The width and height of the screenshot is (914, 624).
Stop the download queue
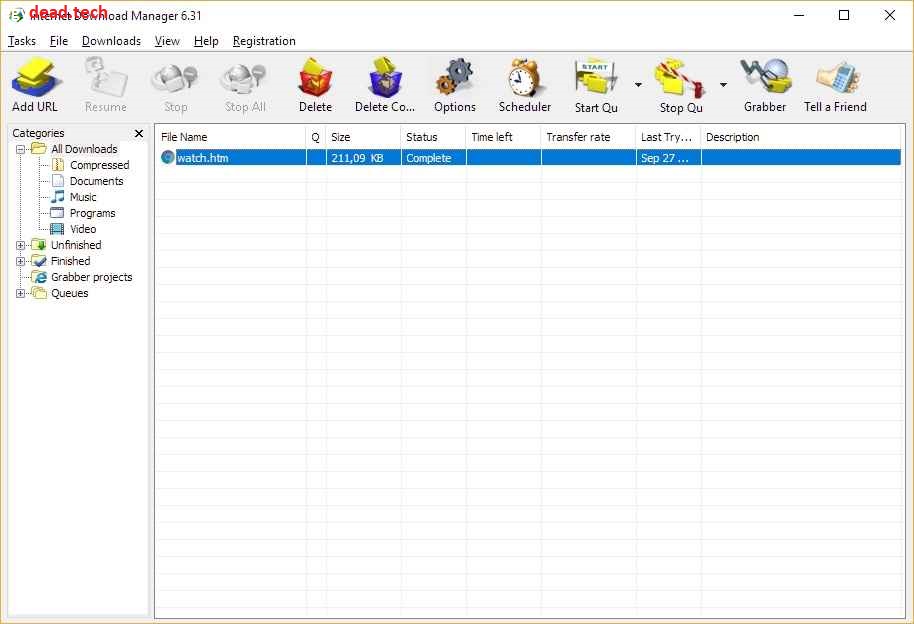coord(678,80)
